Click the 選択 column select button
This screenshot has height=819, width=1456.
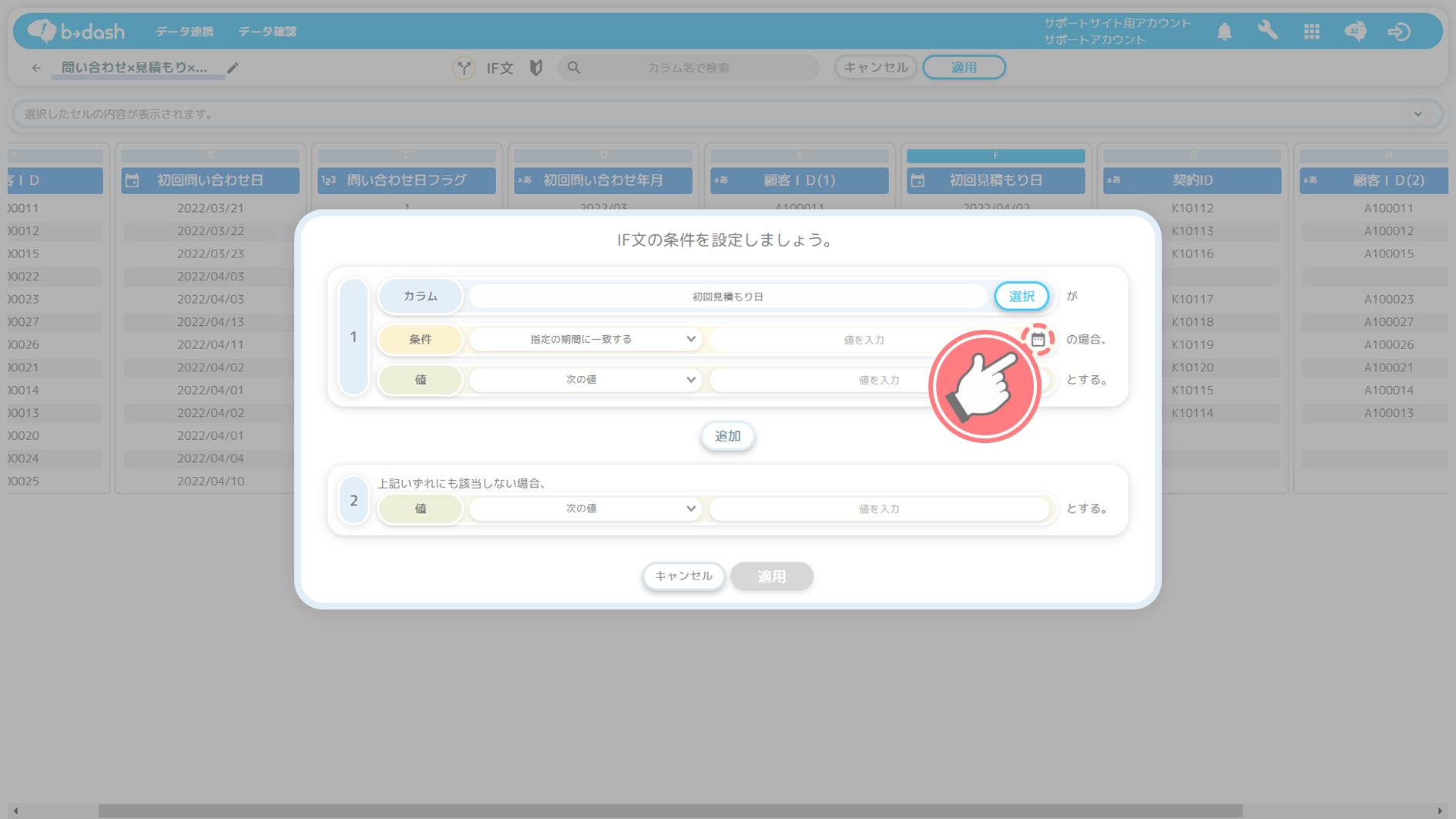coord(1022,297)
